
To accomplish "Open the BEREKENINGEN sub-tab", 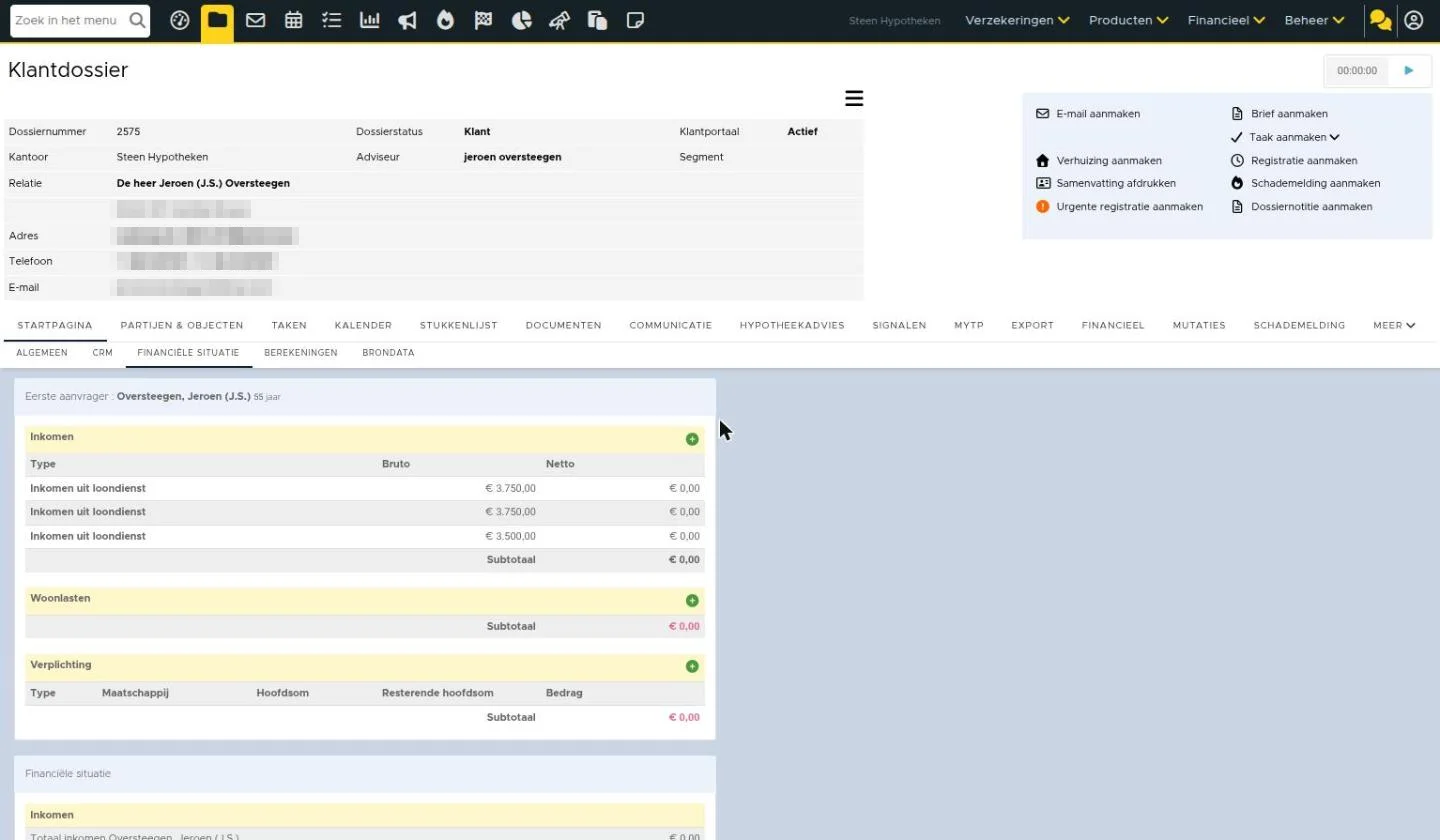I will pos(301,353).
